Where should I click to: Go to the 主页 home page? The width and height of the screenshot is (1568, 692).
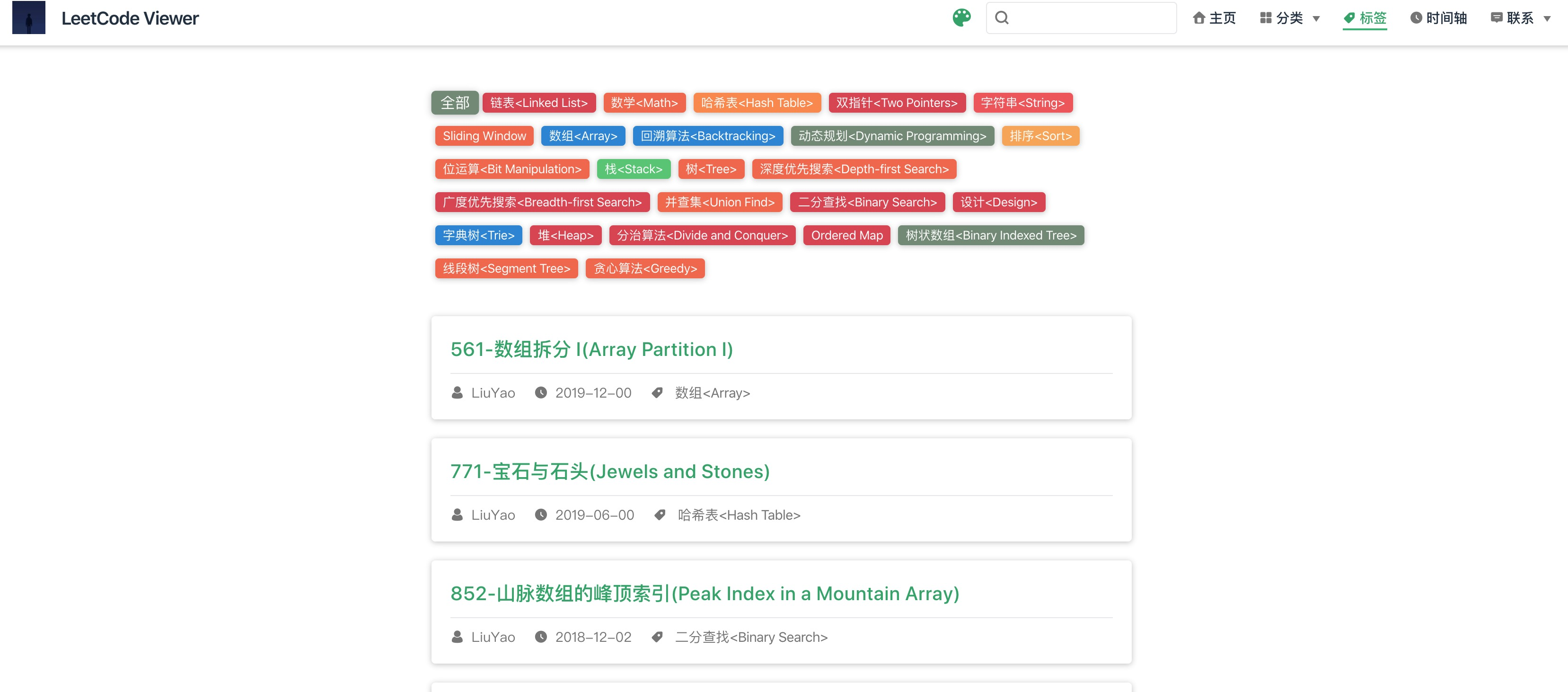(1222, 18)
